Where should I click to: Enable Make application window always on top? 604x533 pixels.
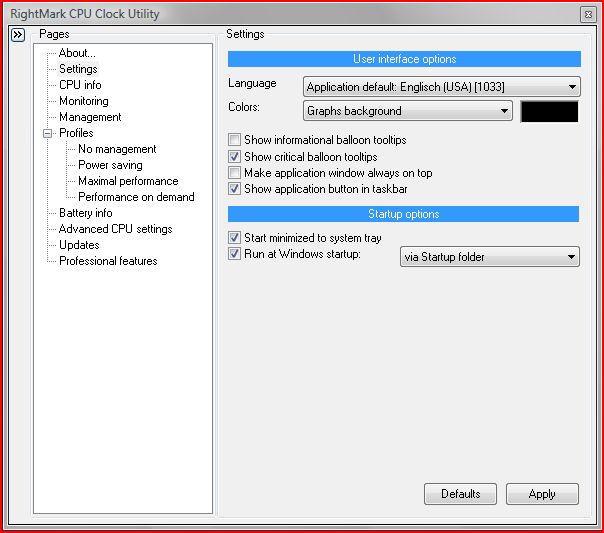point(234,173)
